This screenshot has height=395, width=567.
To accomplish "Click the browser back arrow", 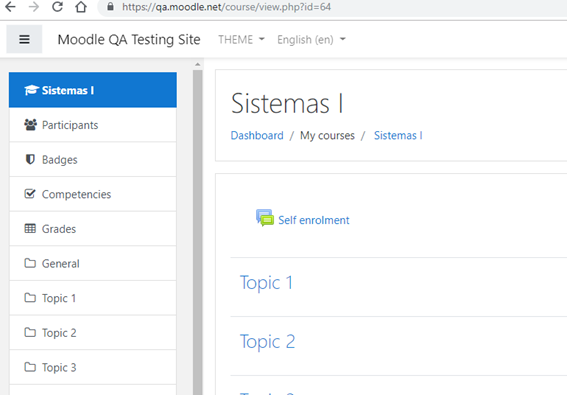I will (10, 7).
